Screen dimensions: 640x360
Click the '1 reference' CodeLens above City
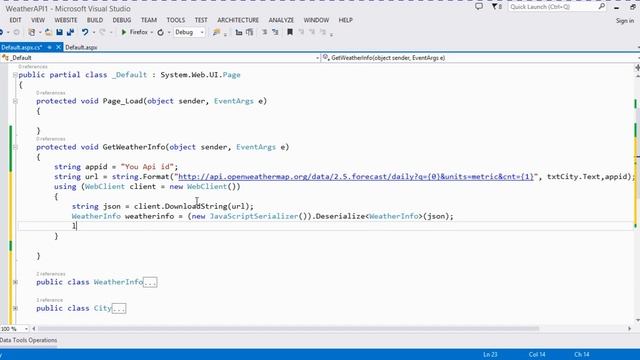[49, 300]
